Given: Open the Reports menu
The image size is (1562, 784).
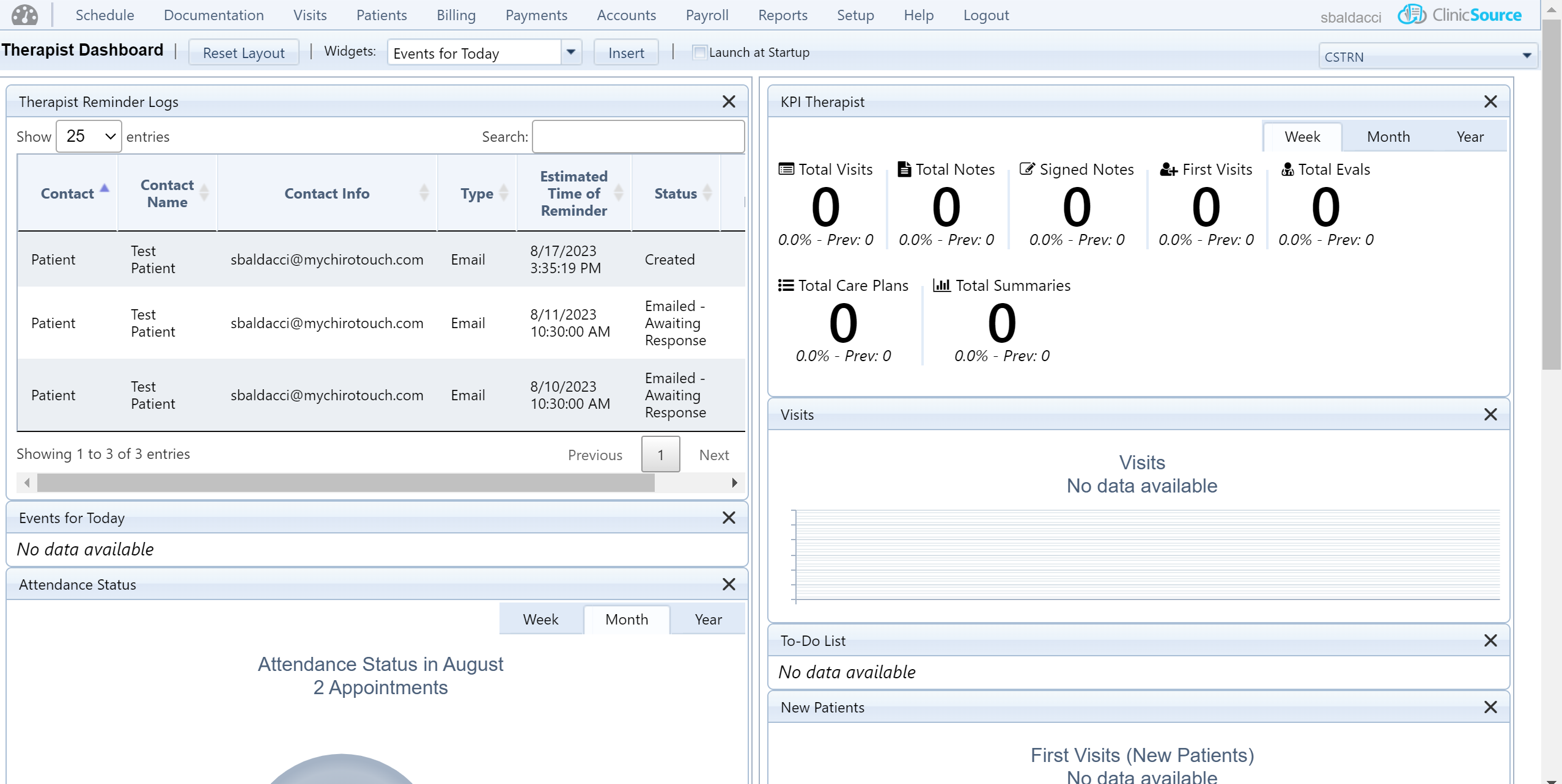Looking at the screenshot, I should point(783,15).
